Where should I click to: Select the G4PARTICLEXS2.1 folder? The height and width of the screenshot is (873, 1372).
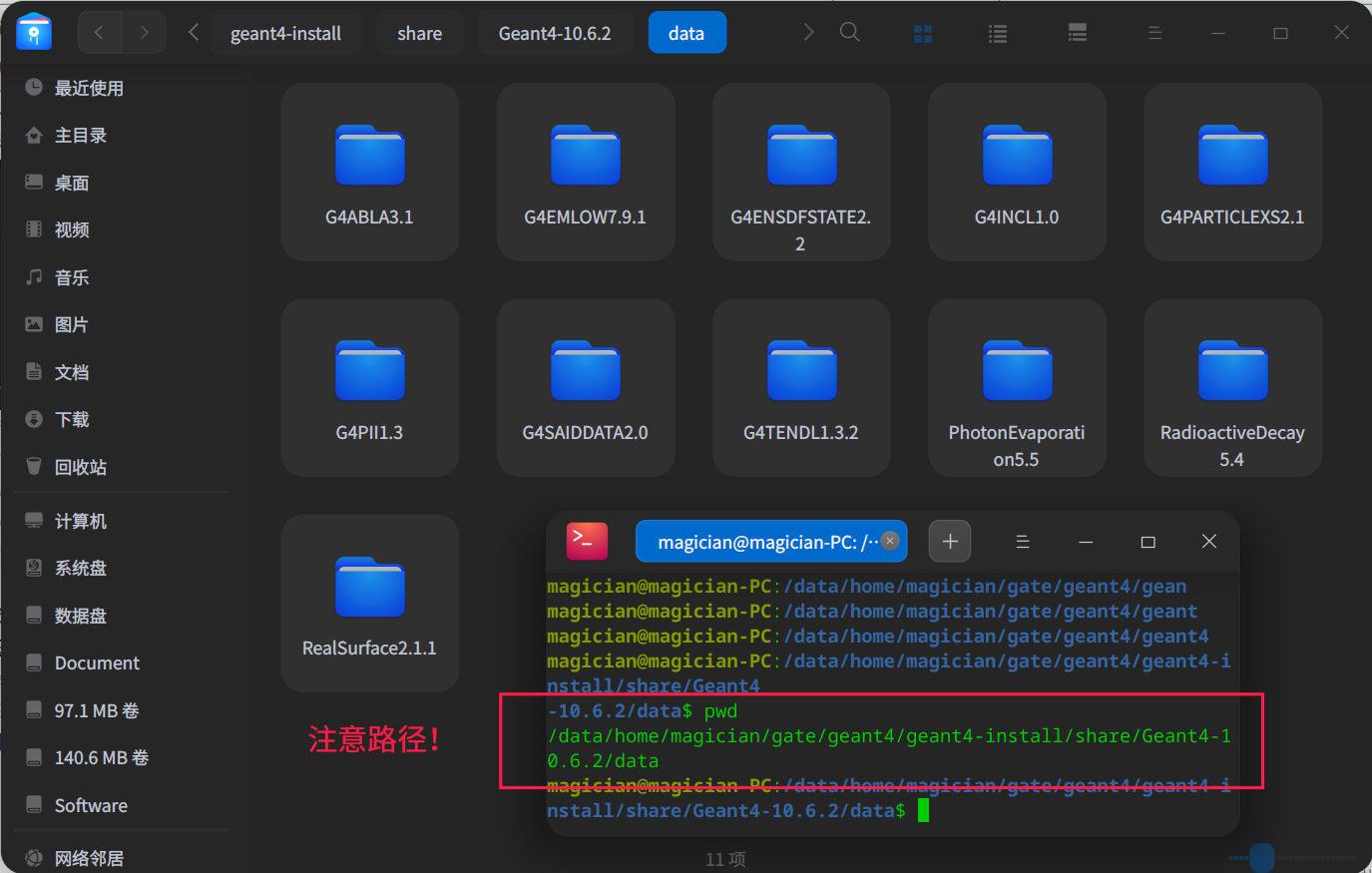pyautogui.click(x=1232, y=172)
